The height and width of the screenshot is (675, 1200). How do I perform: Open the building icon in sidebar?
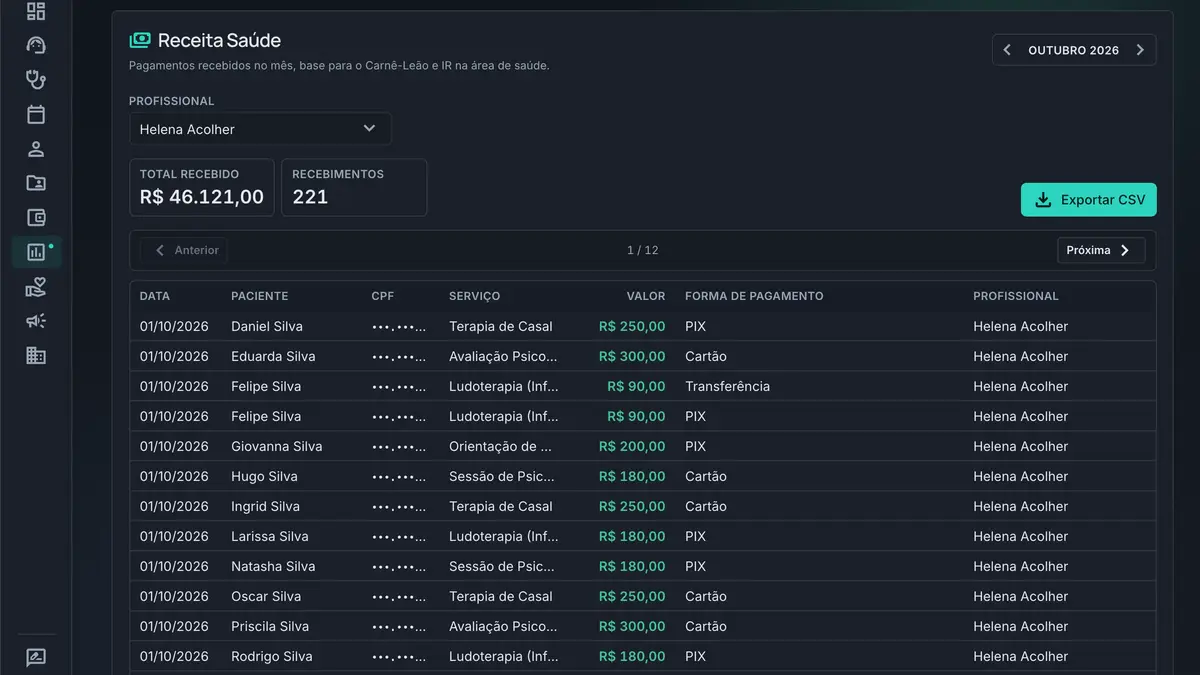click(x=36, y=355)
